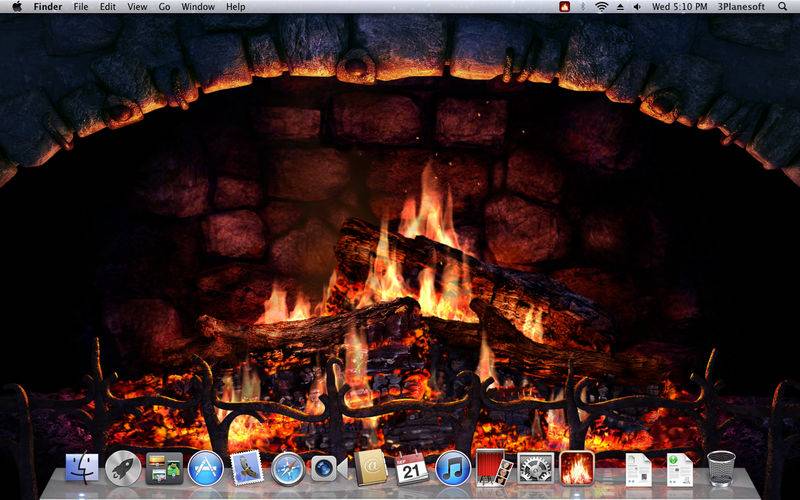Open System Preferences gear icon
This screenshot has height=500, width=800.
[x=536, y=468]
